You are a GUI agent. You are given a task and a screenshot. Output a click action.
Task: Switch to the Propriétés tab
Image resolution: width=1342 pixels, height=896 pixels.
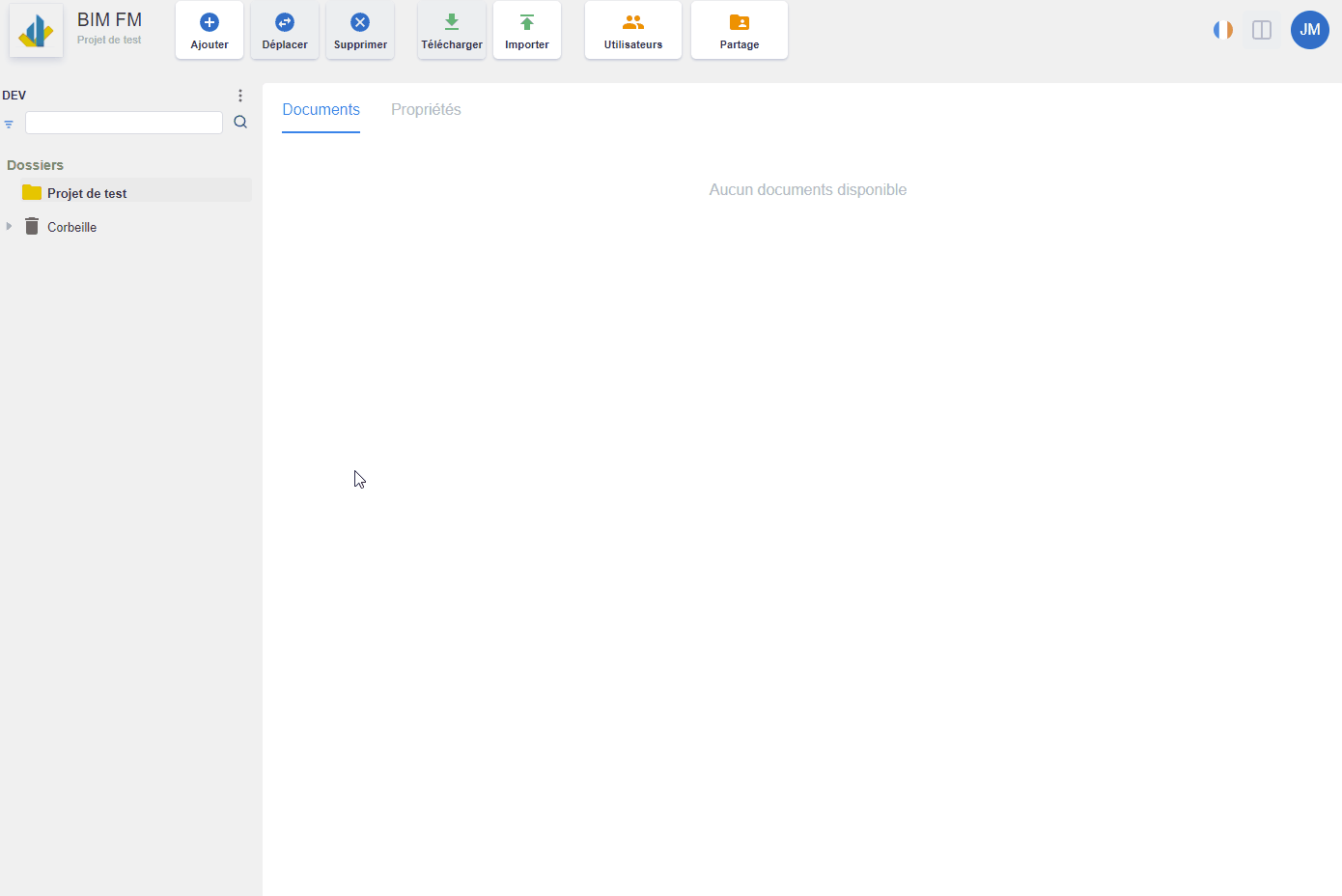(426, 110)
